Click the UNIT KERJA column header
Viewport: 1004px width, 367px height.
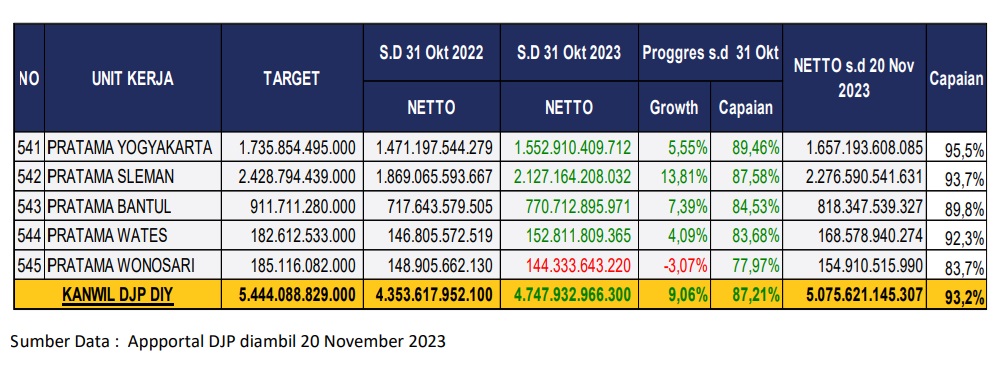[x=133, y=78]
